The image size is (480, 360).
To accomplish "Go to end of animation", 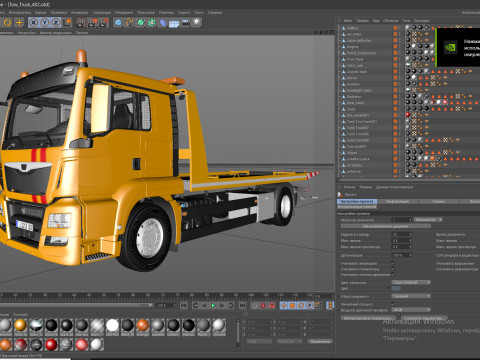I will pos(242,305).
